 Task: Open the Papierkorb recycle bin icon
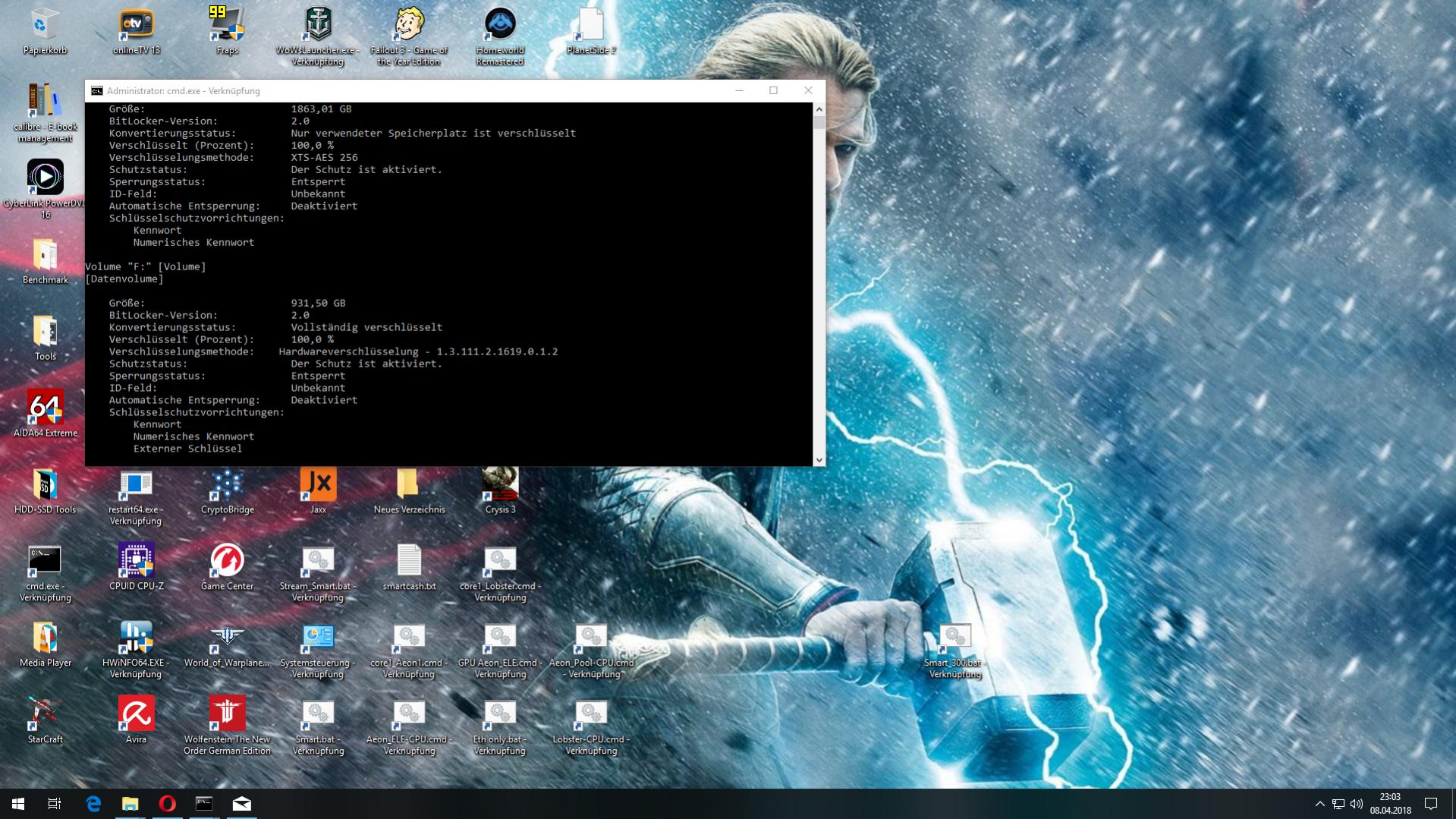45,31
